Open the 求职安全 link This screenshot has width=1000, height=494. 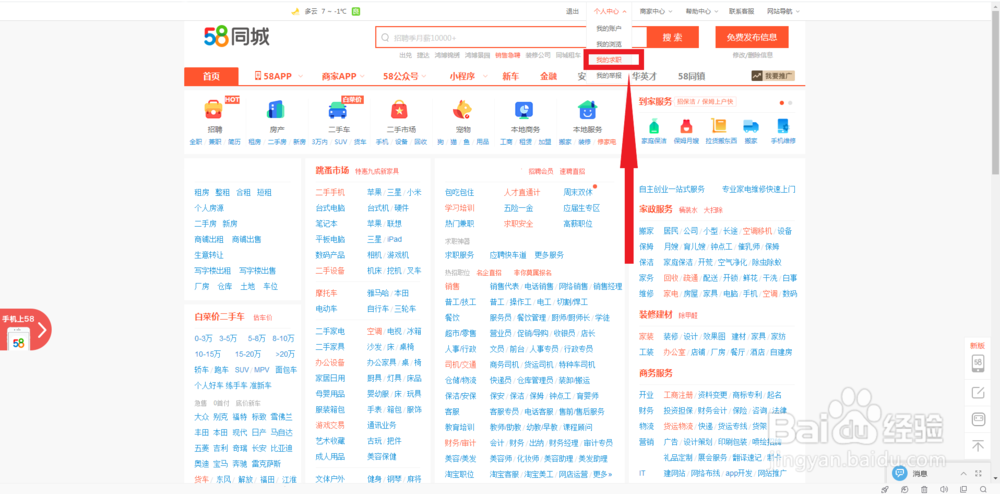point(518,224)
